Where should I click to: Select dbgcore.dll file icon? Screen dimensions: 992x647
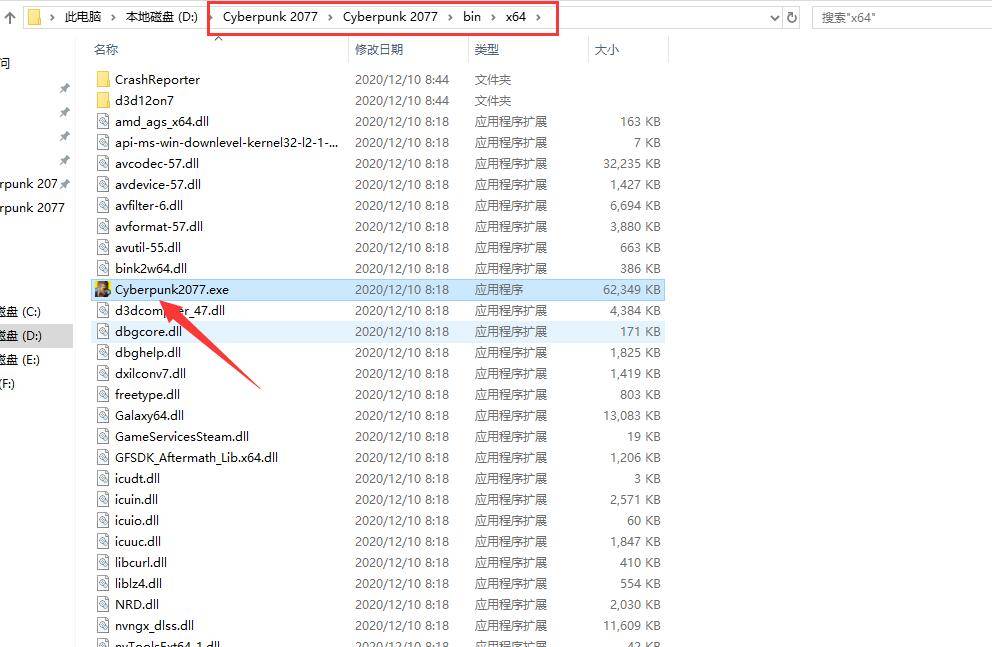coord(103,331)
